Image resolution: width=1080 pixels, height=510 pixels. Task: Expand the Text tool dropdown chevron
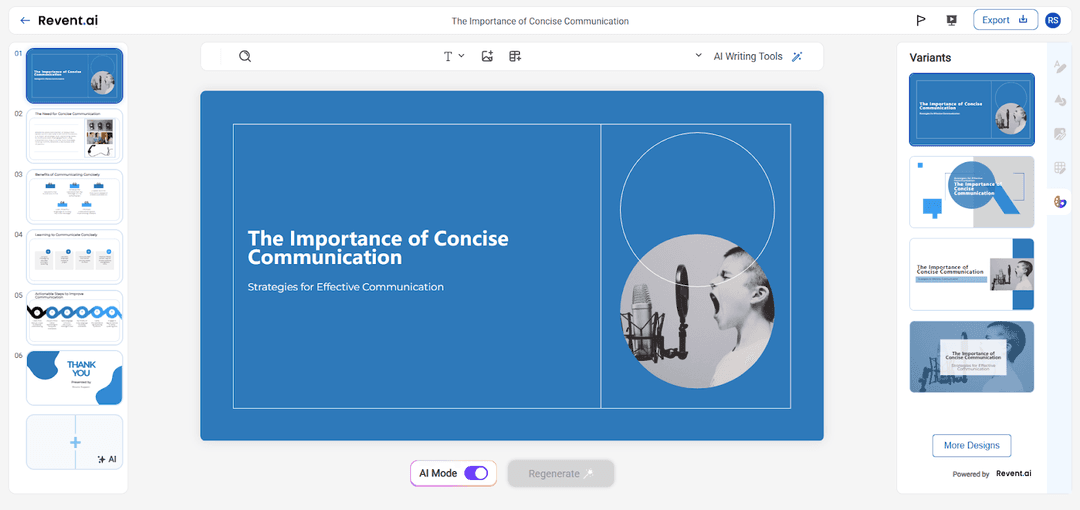click(461, 56)
